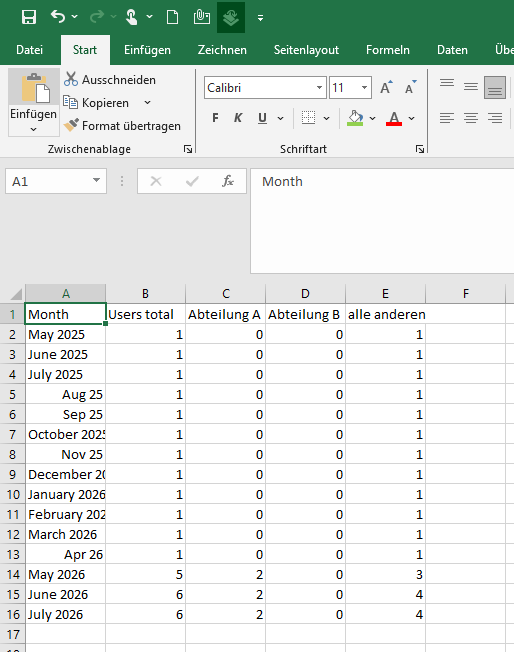
Task: Open Zwischenablage dialog launcher
Action: [x=188, y=149]
